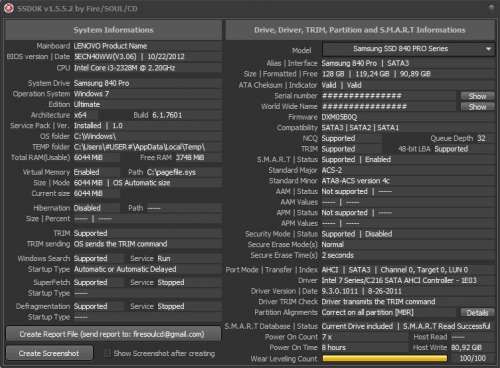The image size is (500, 368).
Task: Select SuperFetch Service 'Stopped' value
Action: tap(171, 283)
